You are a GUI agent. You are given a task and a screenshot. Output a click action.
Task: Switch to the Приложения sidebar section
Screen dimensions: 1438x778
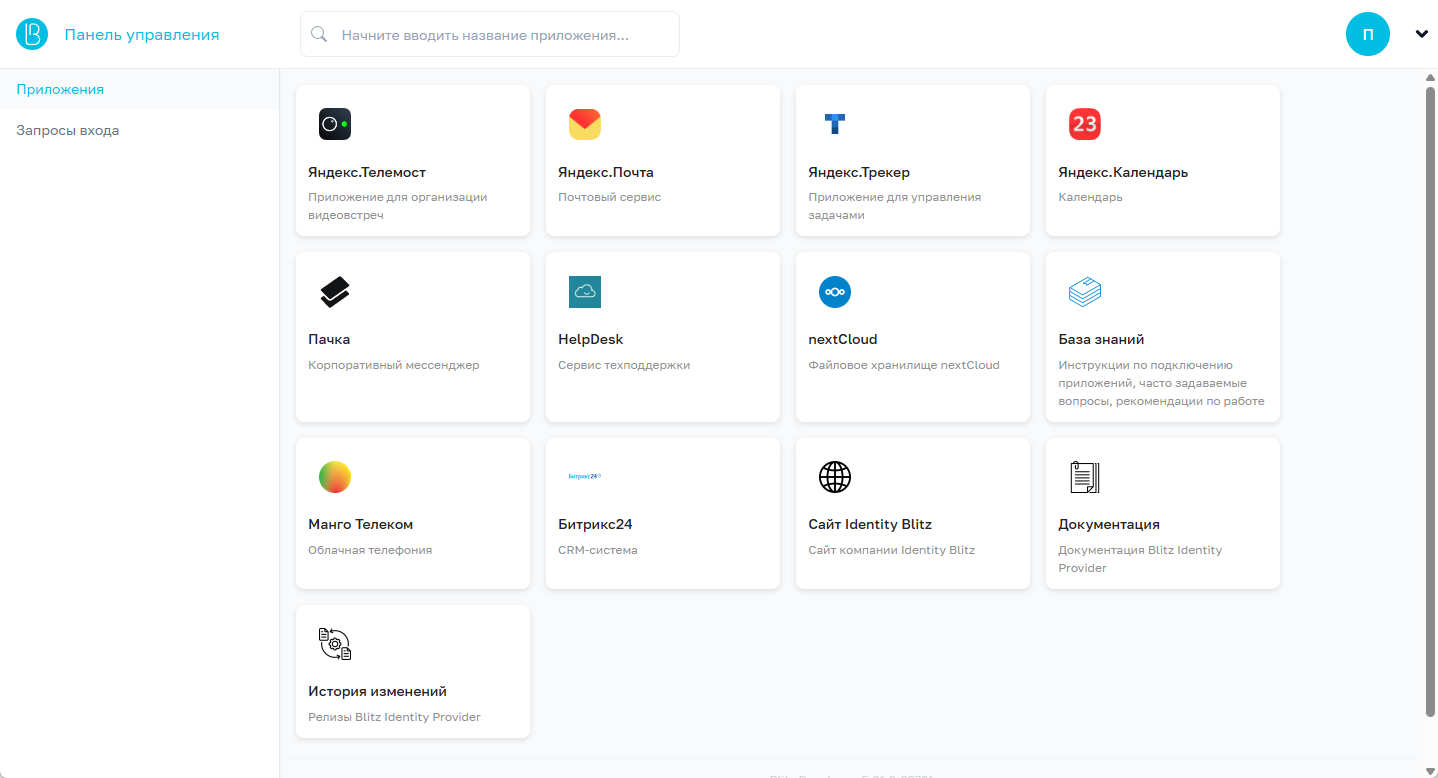140,90
